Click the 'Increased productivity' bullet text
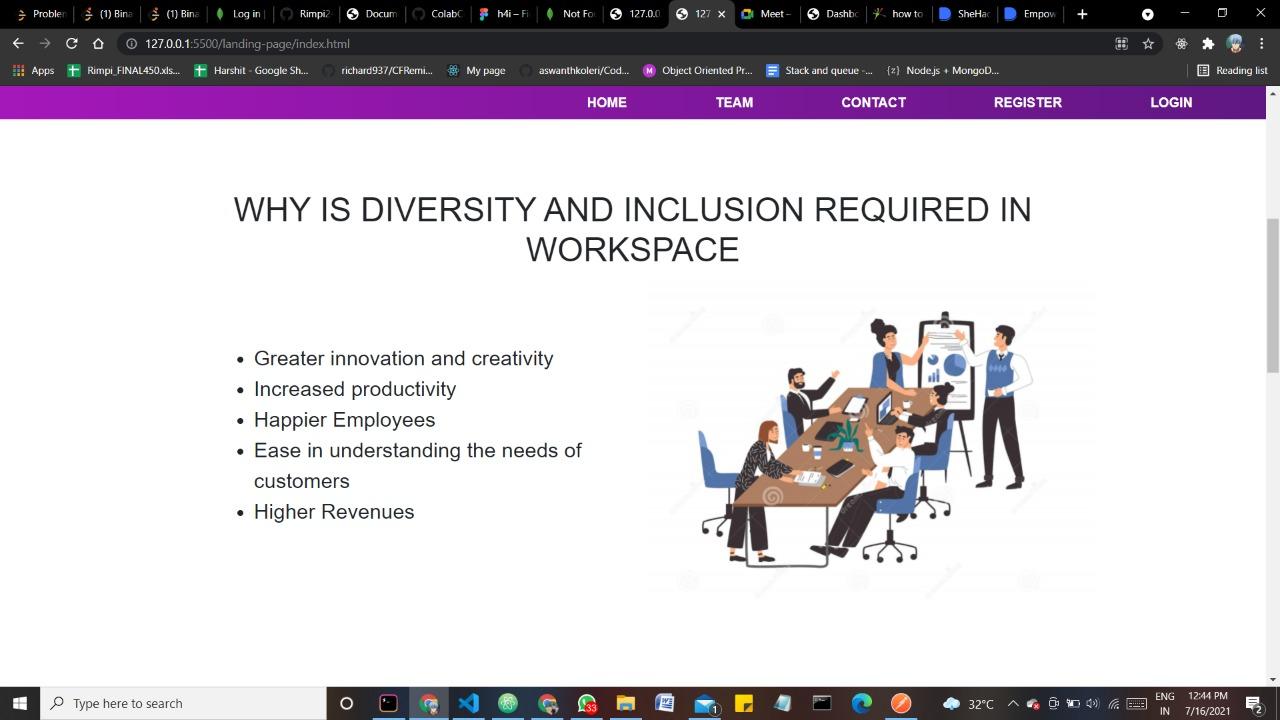Viewport: 1280px width, 720px height. (x=355, y=389)
